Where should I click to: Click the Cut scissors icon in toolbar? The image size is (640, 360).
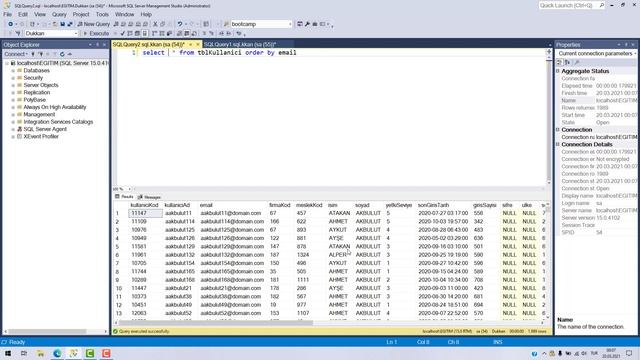click(x=155, y=24)
